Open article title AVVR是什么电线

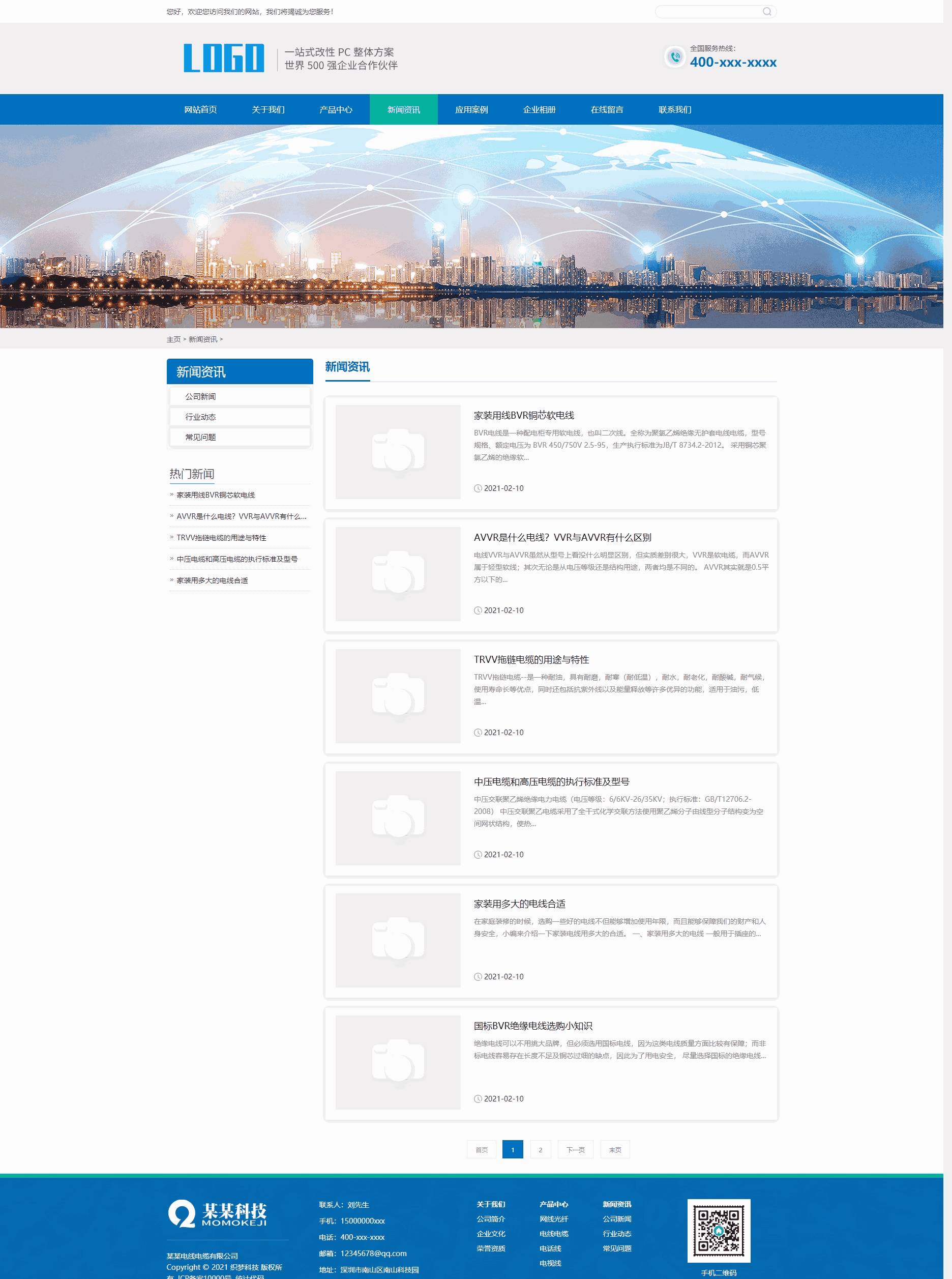tap(562, 537)
